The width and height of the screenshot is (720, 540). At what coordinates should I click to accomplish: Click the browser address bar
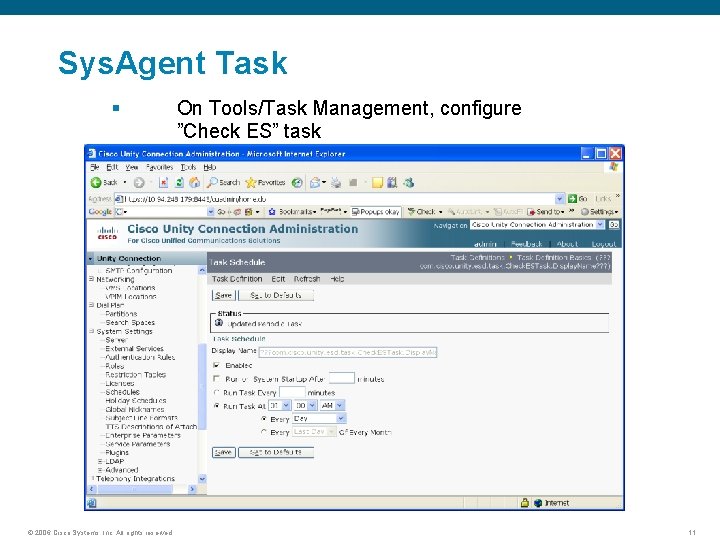pyautogui.click(x=335, y=199)
